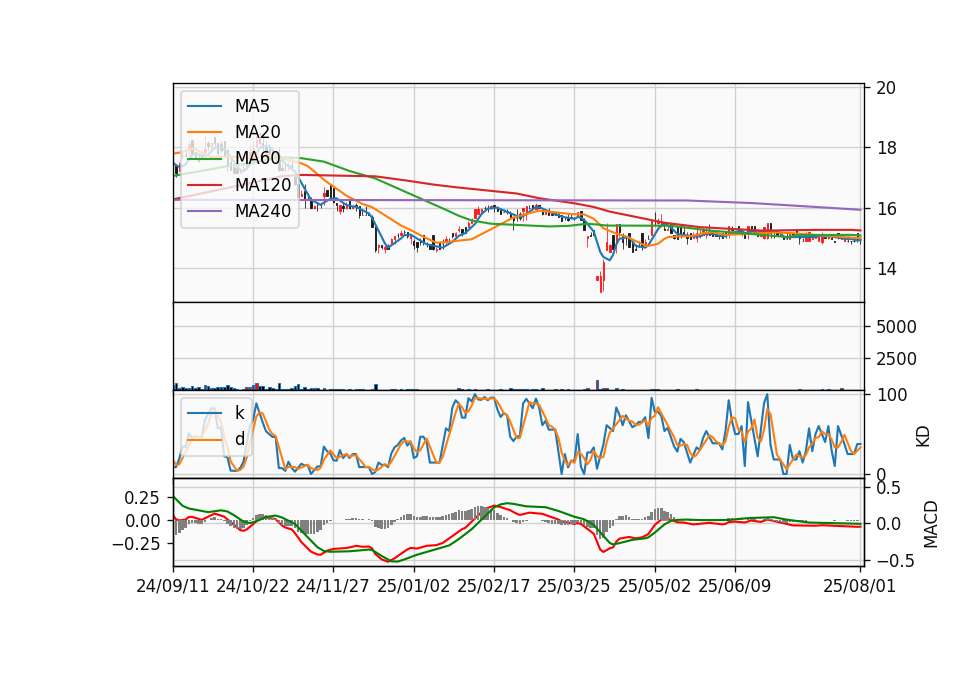
Task: Click the 24/10/22 date label
Action: click(x=253, y=586)
